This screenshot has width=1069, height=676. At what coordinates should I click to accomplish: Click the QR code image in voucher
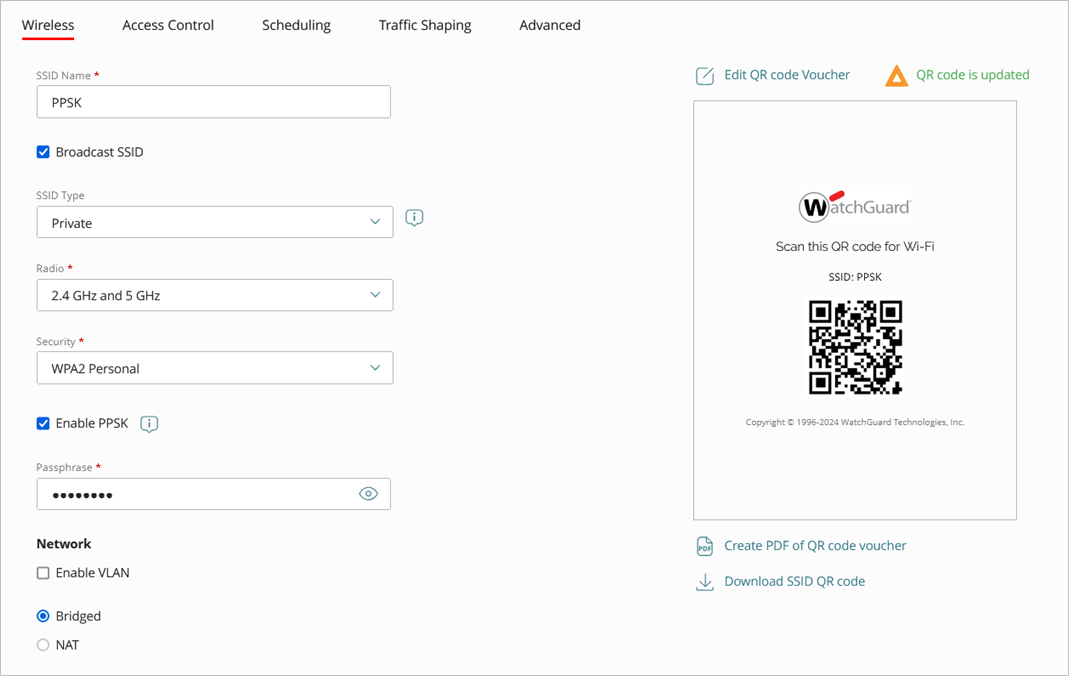tap(855, 348)
